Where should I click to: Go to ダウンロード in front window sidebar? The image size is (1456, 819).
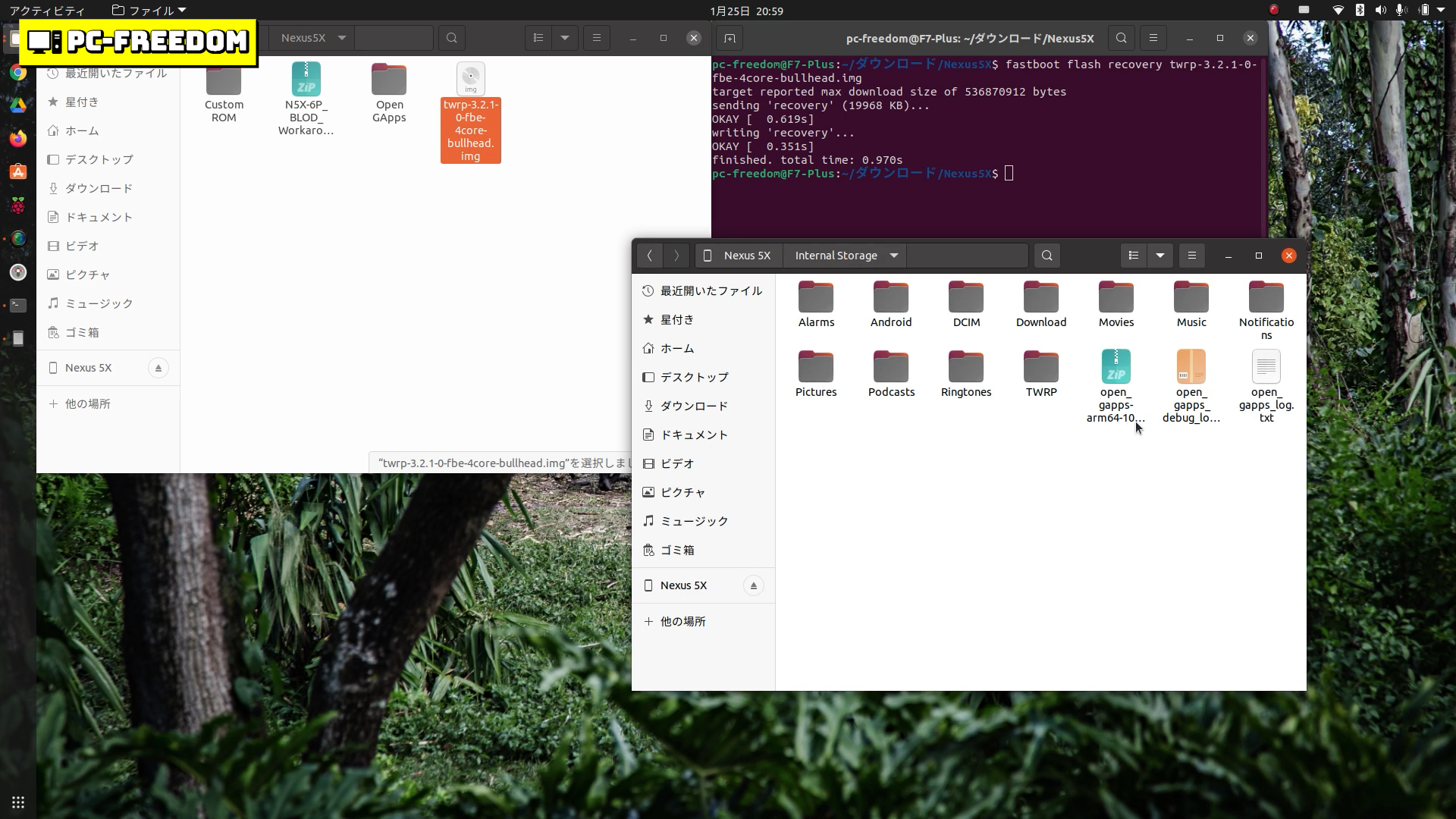tap(693, 406)
